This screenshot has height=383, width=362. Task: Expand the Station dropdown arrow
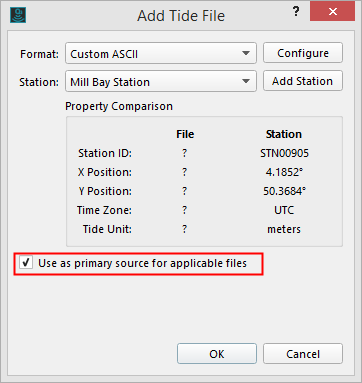(x=246, y=81)
